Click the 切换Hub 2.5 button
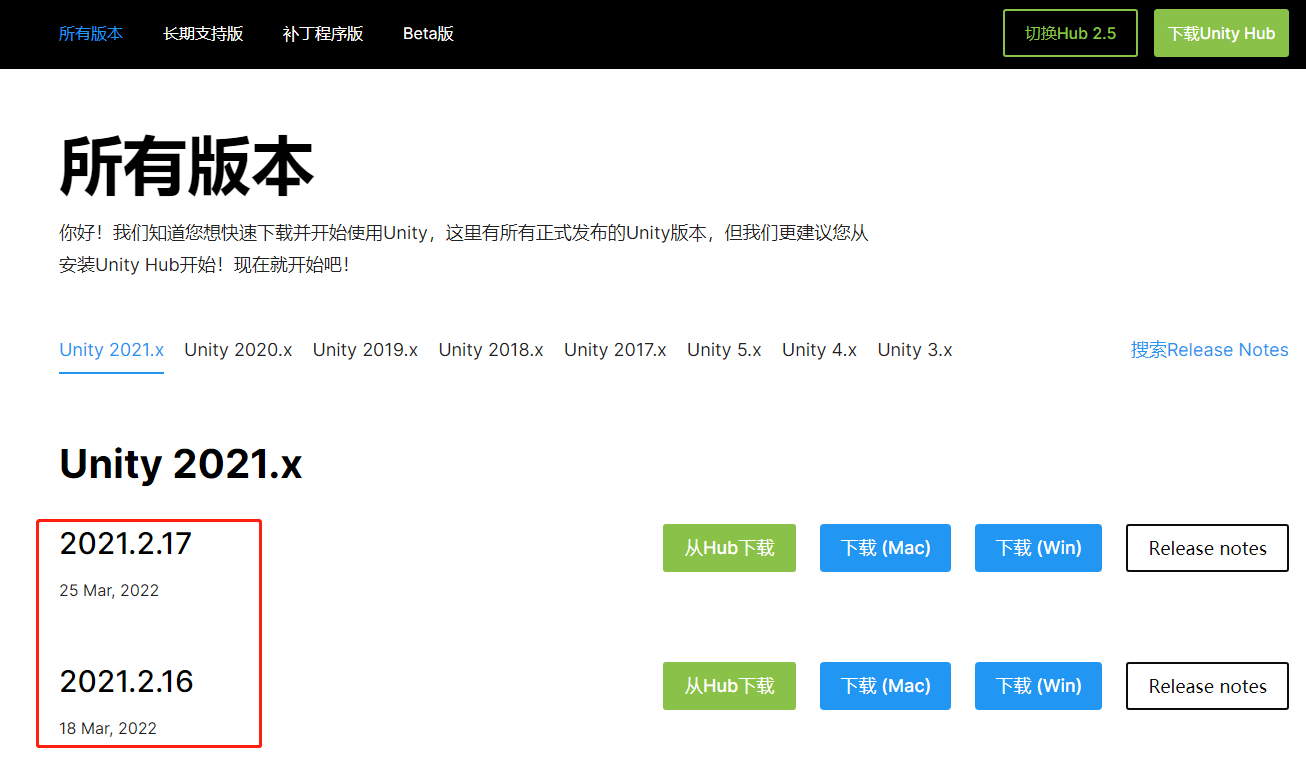Viewport: 1306px width, 772px height. tap(1070, 33)
